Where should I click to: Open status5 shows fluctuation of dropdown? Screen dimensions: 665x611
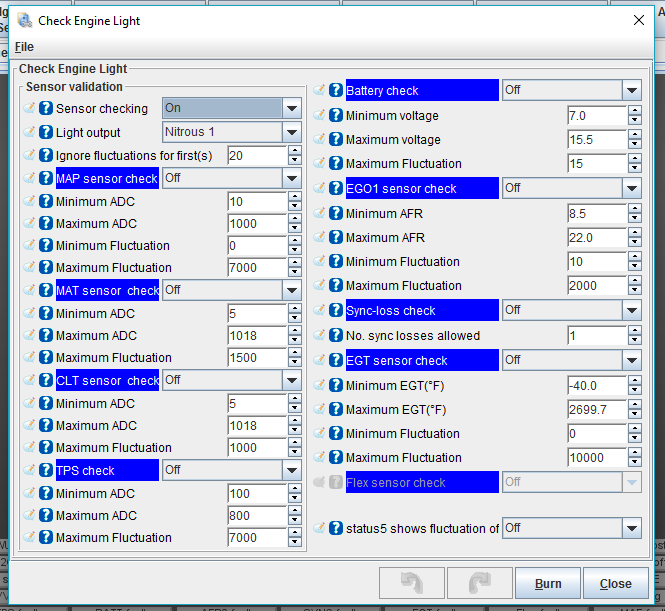[632, 528]
